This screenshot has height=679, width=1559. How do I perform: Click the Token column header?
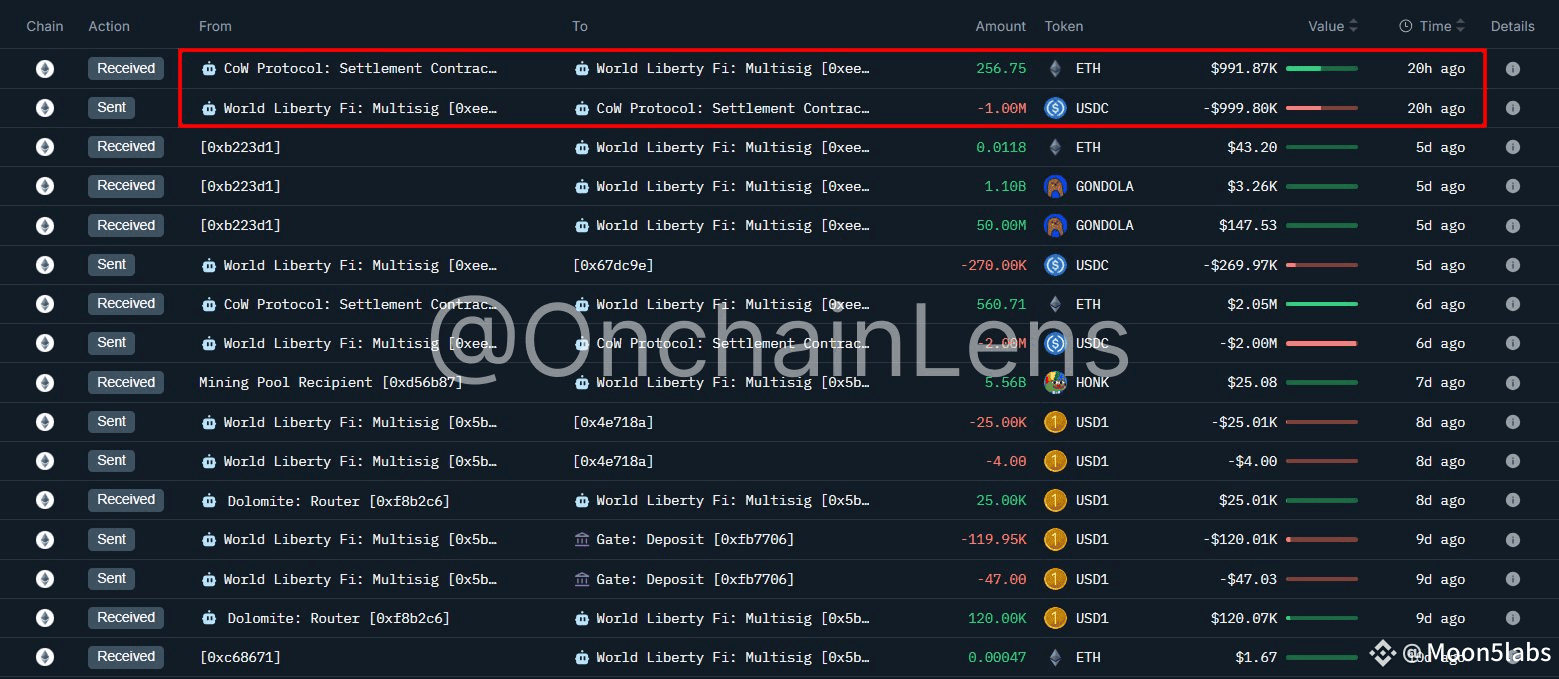pos(1064,26)
